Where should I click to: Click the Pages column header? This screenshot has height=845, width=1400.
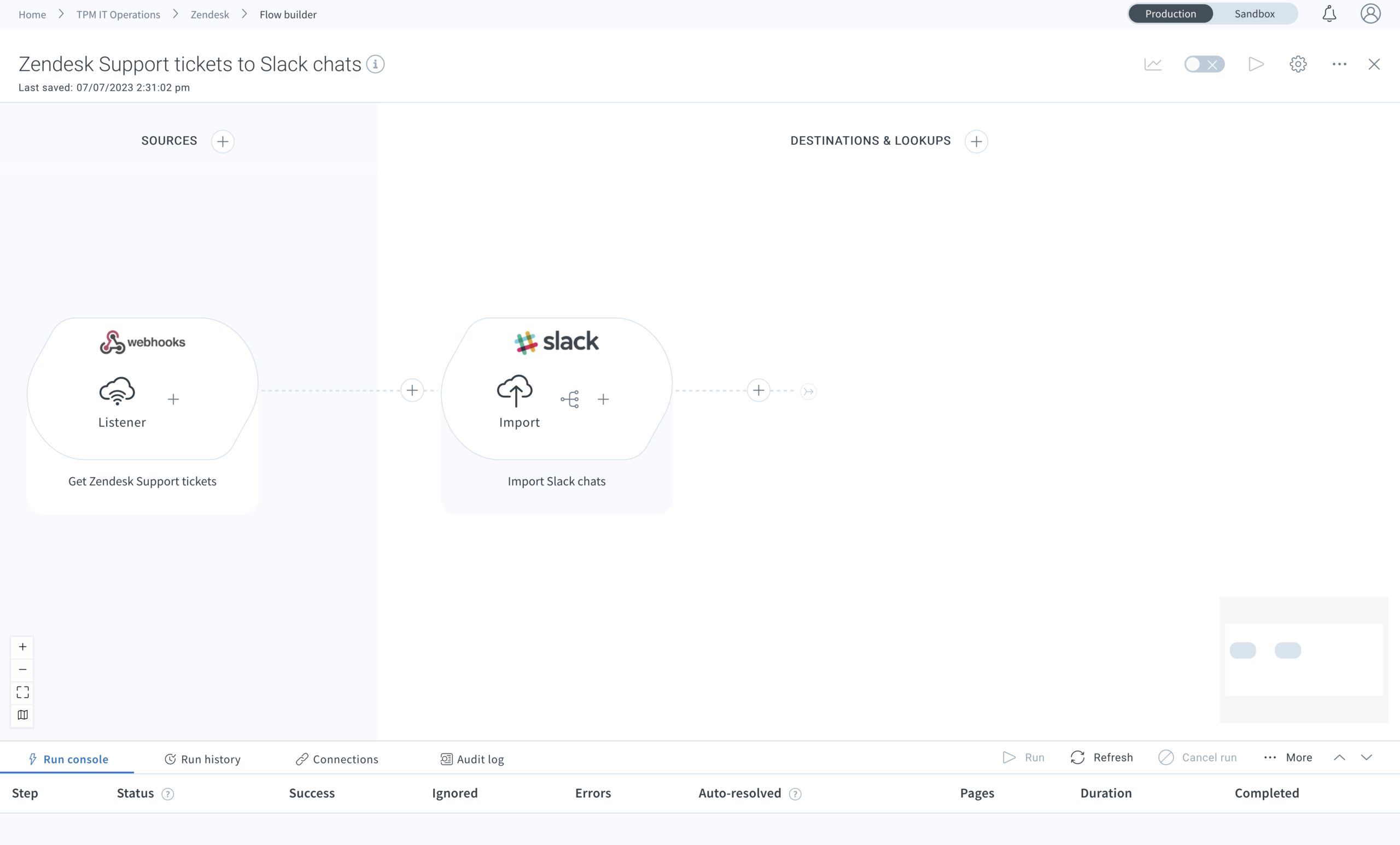(977, 793)
